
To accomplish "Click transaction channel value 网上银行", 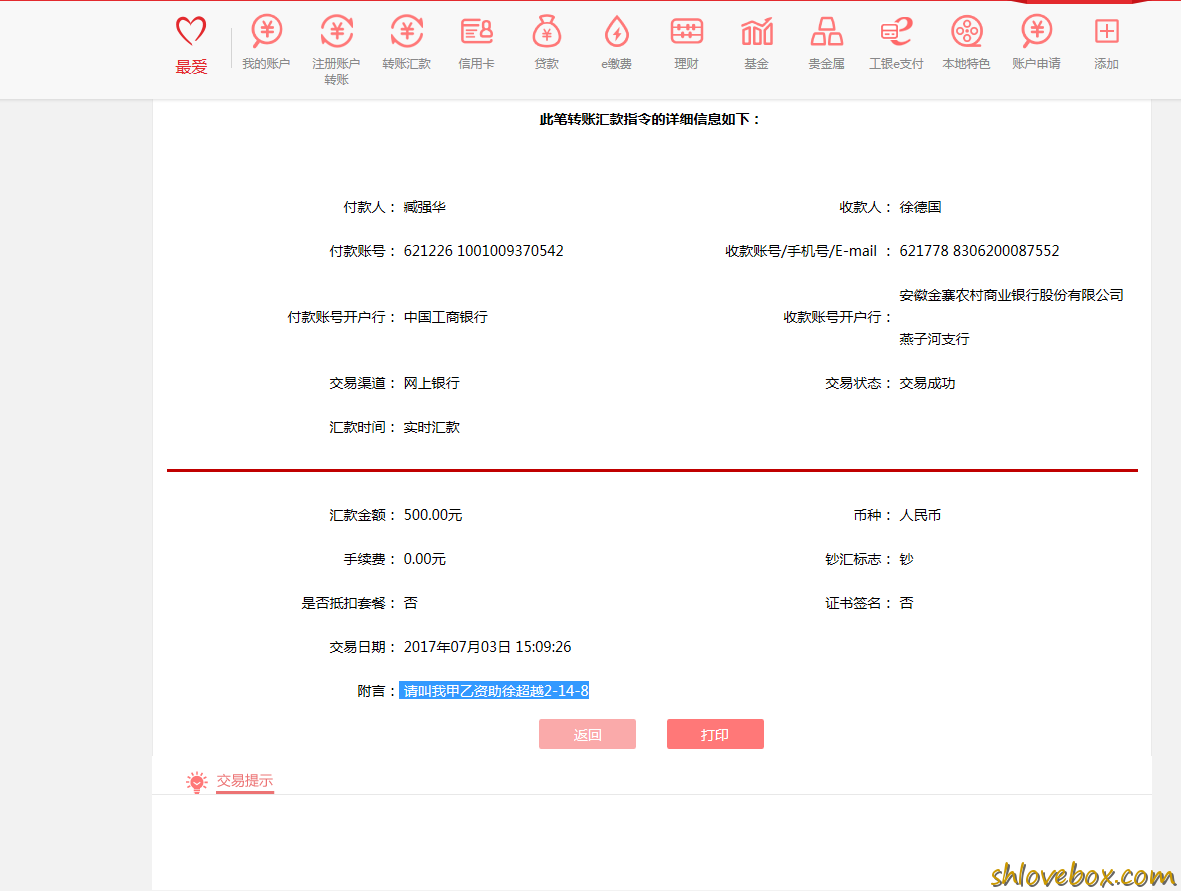I will pyautogui.click(x=432, y=383).
